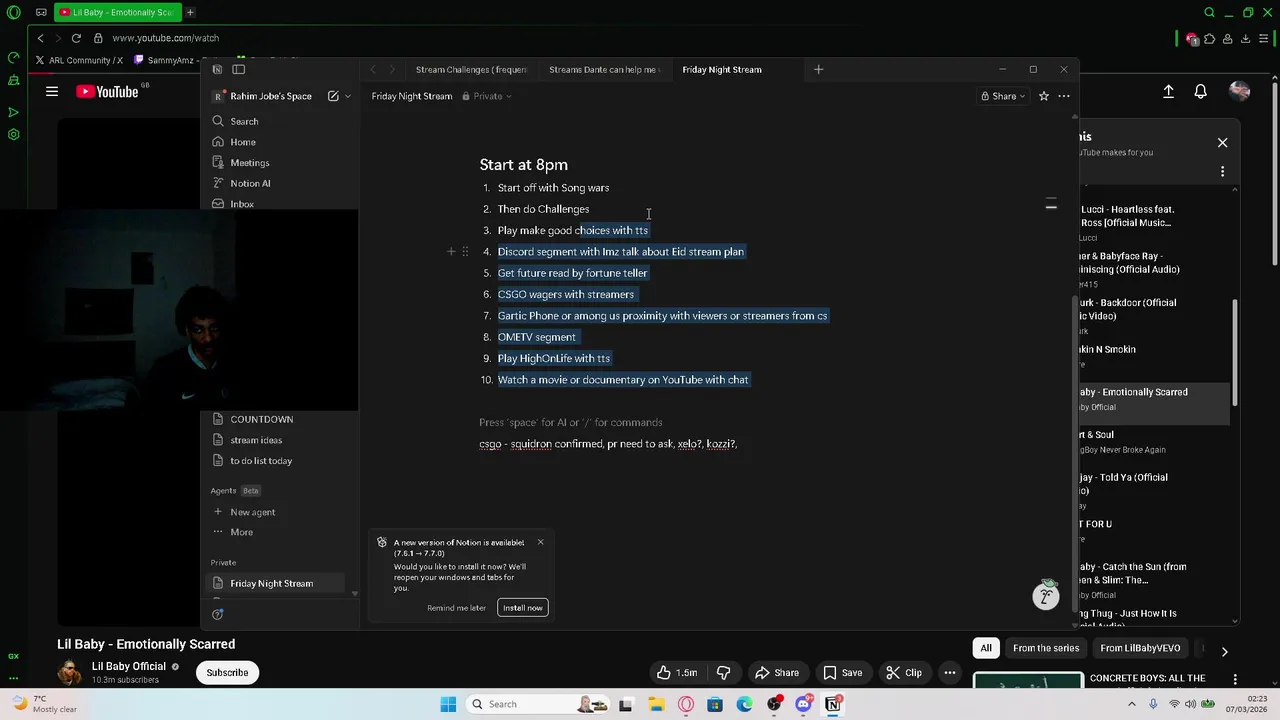The image size is (1280, 720).
Task: Go to YouTube home via logo
Action: 107,92
